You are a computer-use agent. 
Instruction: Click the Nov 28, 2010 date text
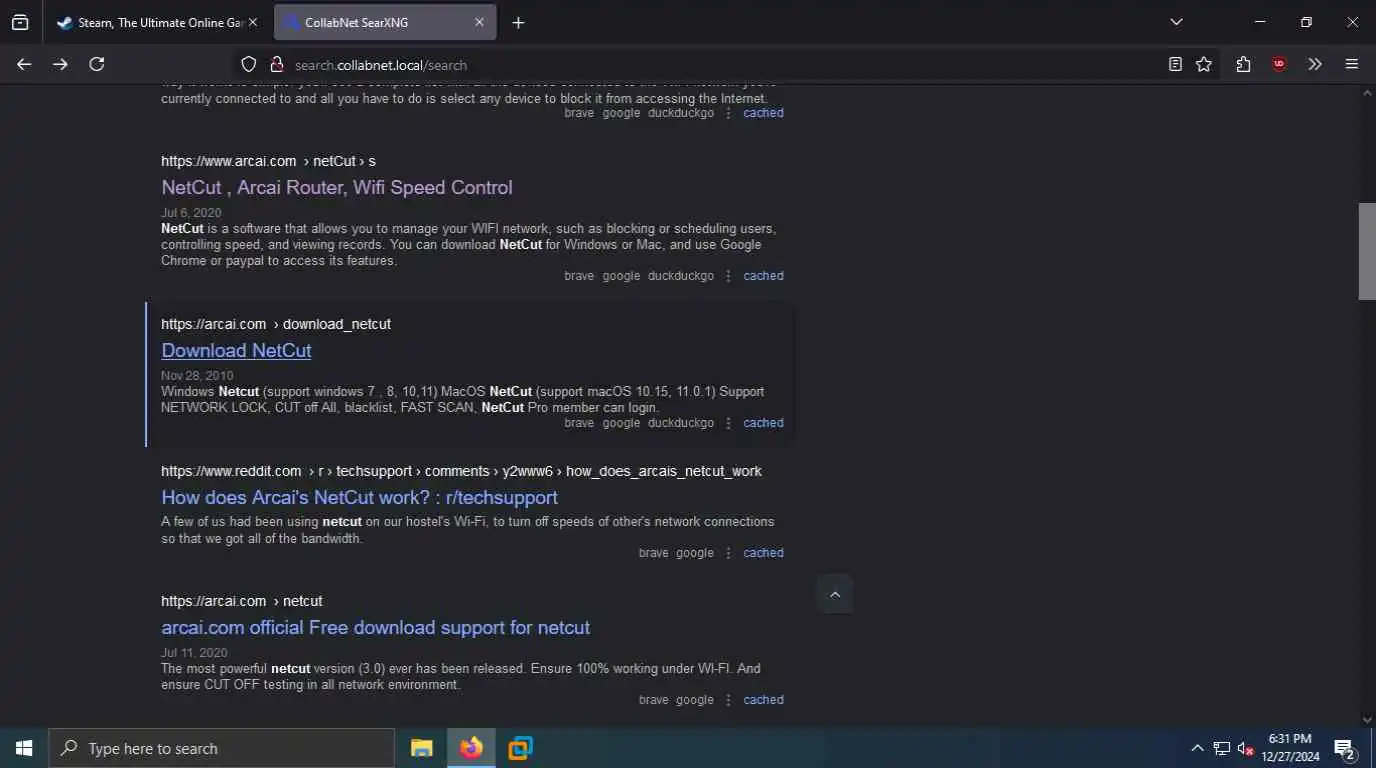click(197, 376)
